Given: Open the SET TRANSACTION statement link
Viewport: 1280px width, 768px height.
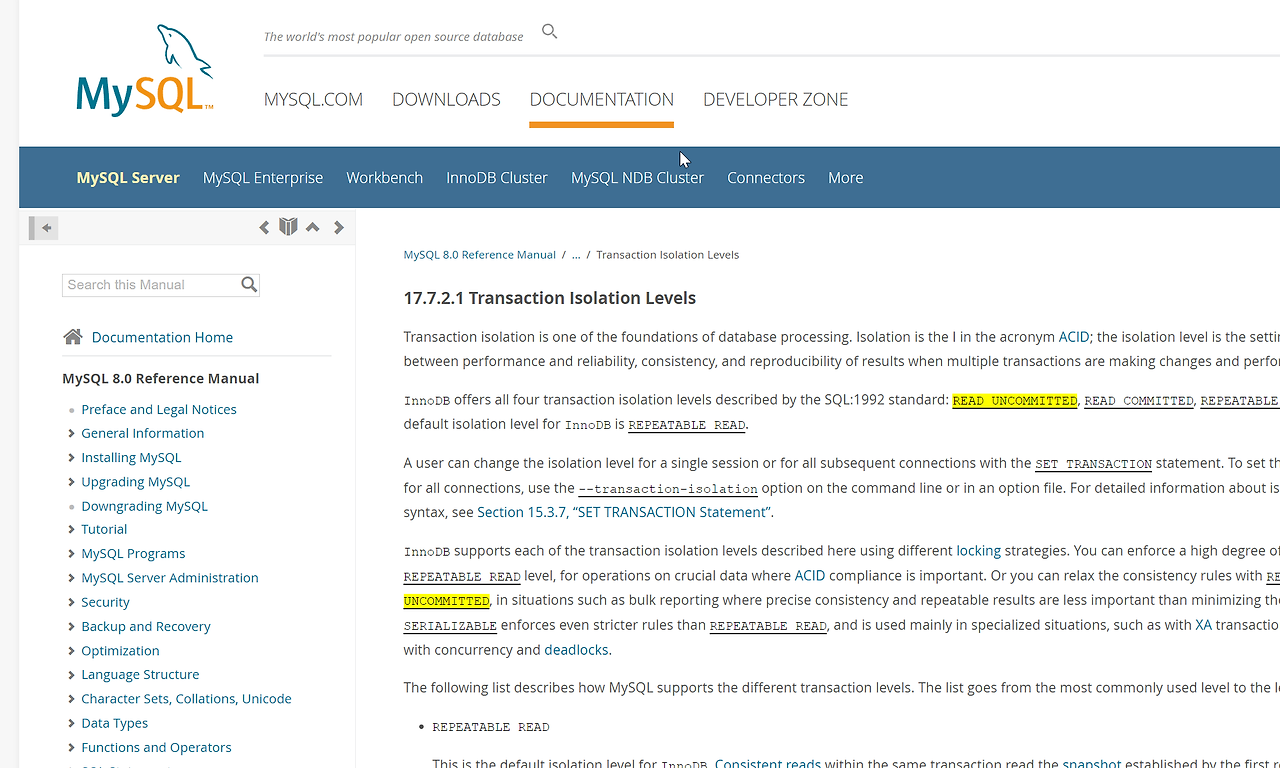Looking at the screenshot, I should click(1093, 464).
